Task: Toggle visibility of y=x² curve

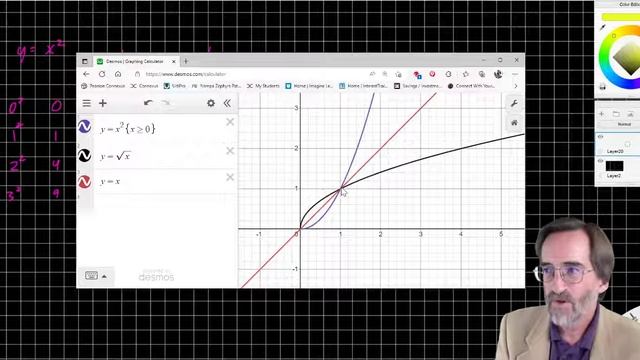Action: click(x=84, y=127)
